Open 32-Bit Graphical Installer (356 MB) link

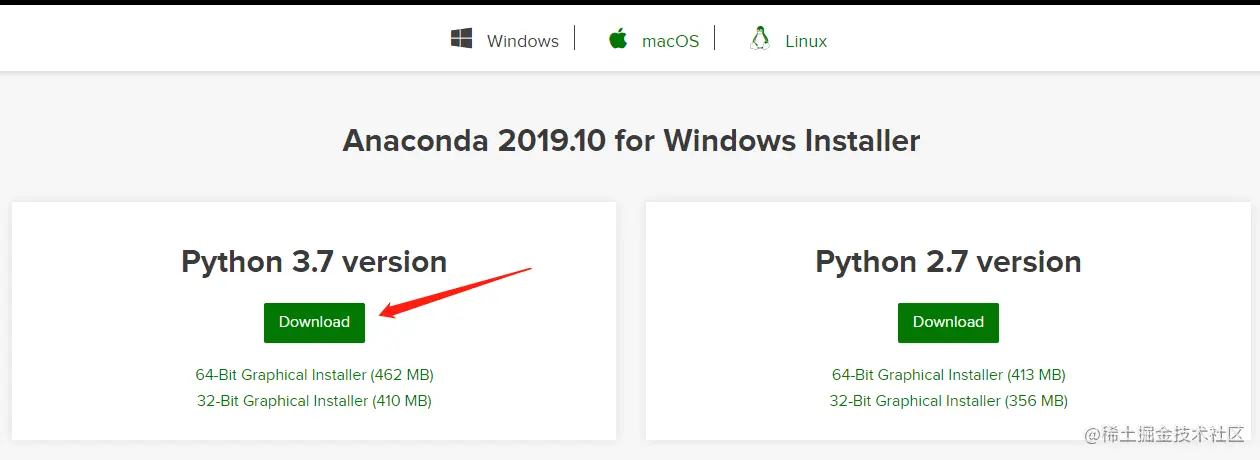[x=948, y=401]
